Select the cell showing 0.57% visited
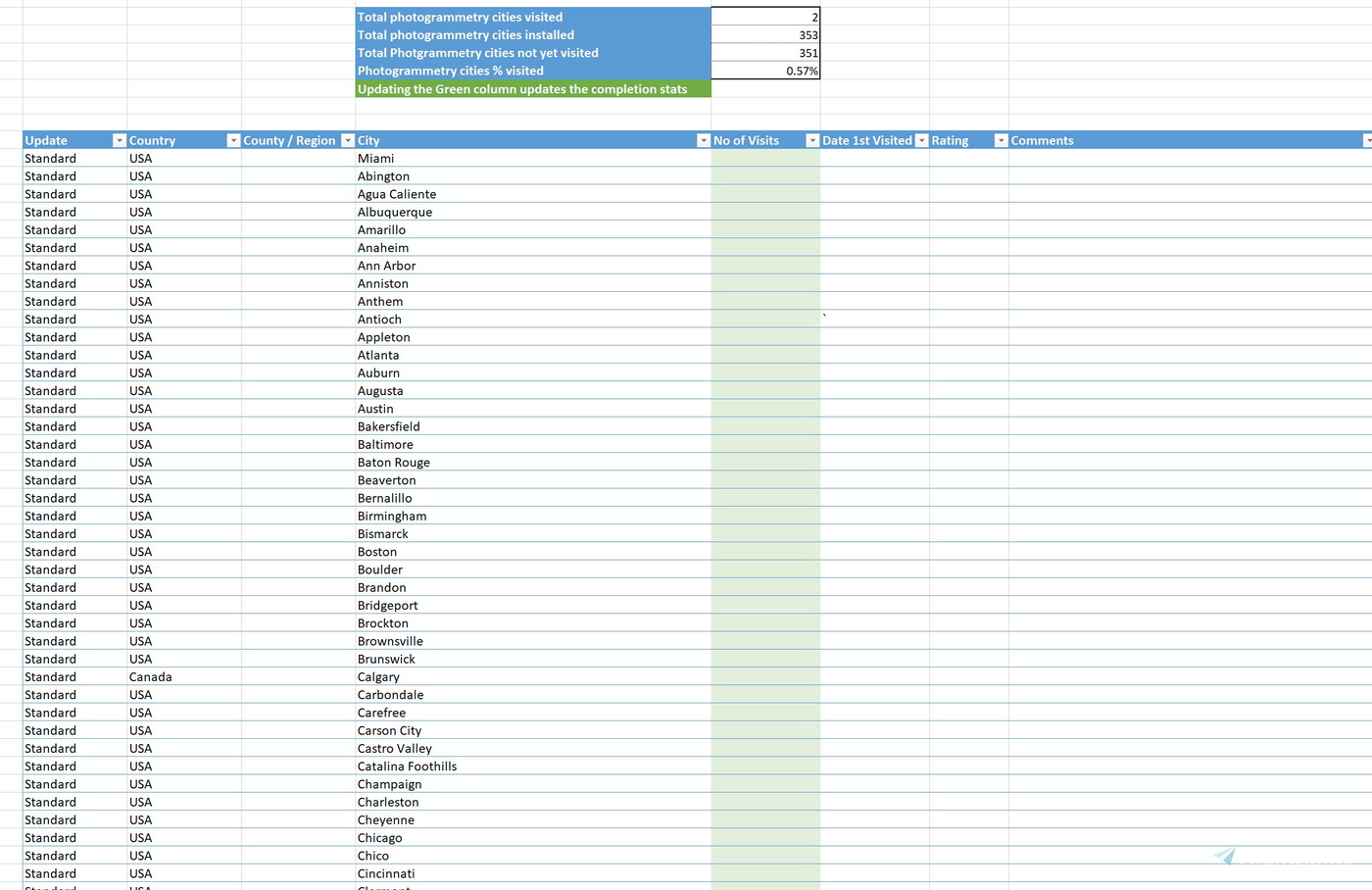 point(766,71)
